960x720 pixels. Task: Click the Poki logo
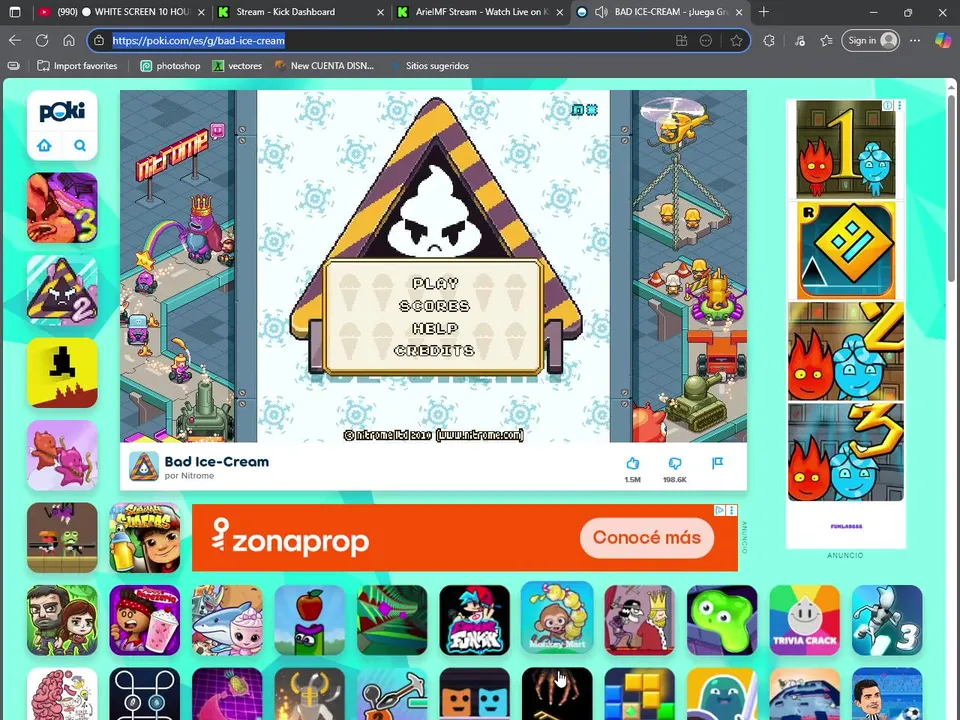coord(62,111)
